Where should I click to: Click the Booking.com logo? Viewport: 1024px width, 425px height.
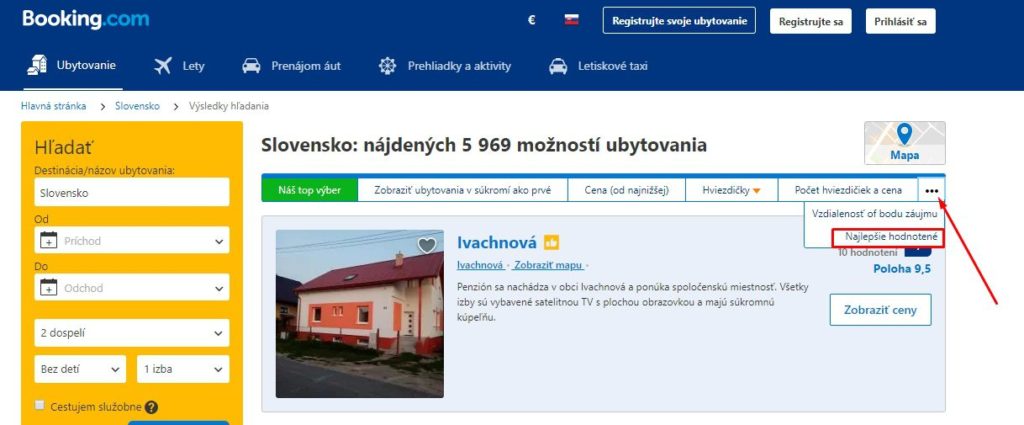[x=86, y=19]
